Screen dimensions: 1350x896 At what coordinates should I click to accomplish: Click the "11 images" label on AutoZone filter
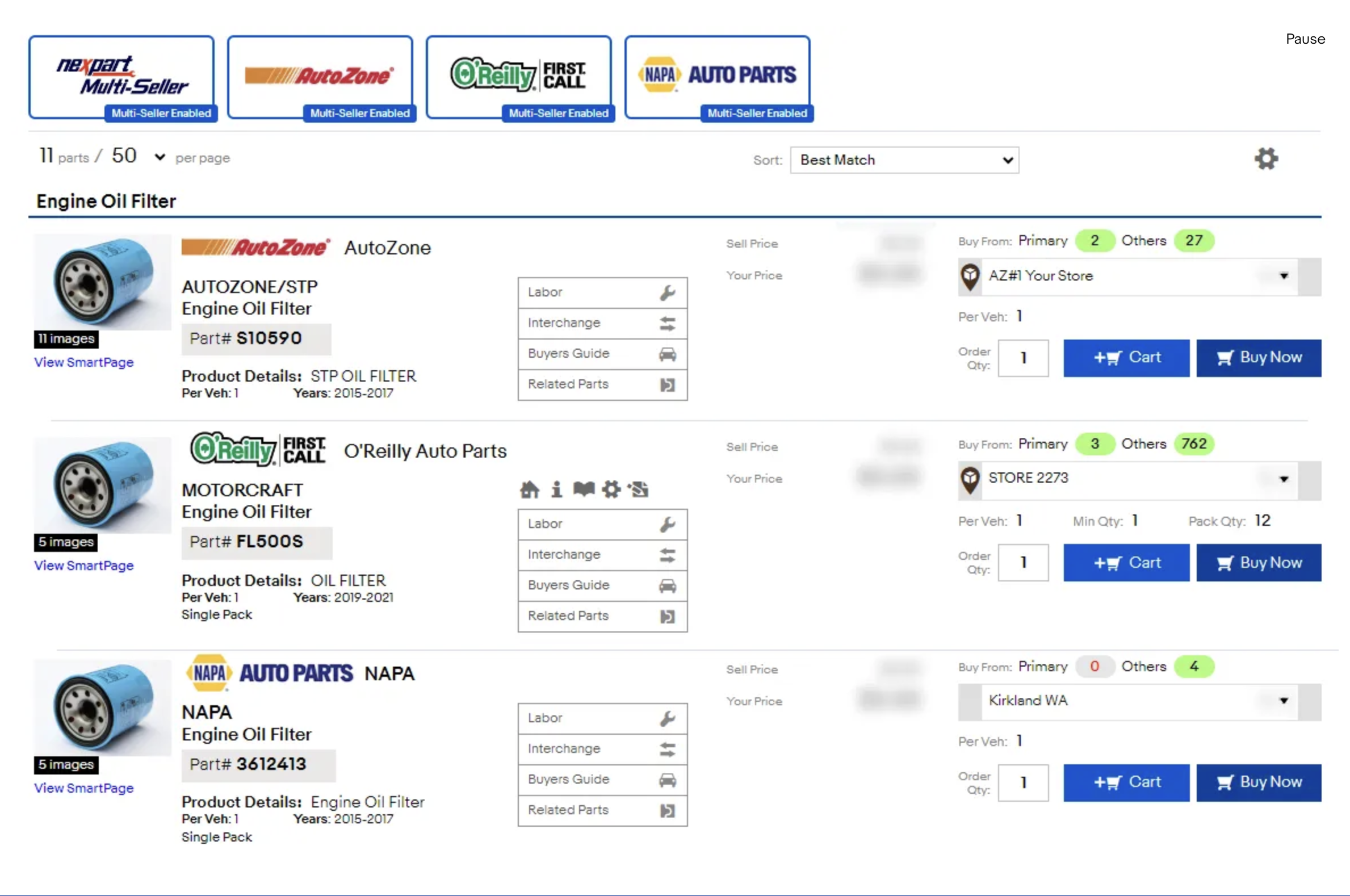coord(66,339)
